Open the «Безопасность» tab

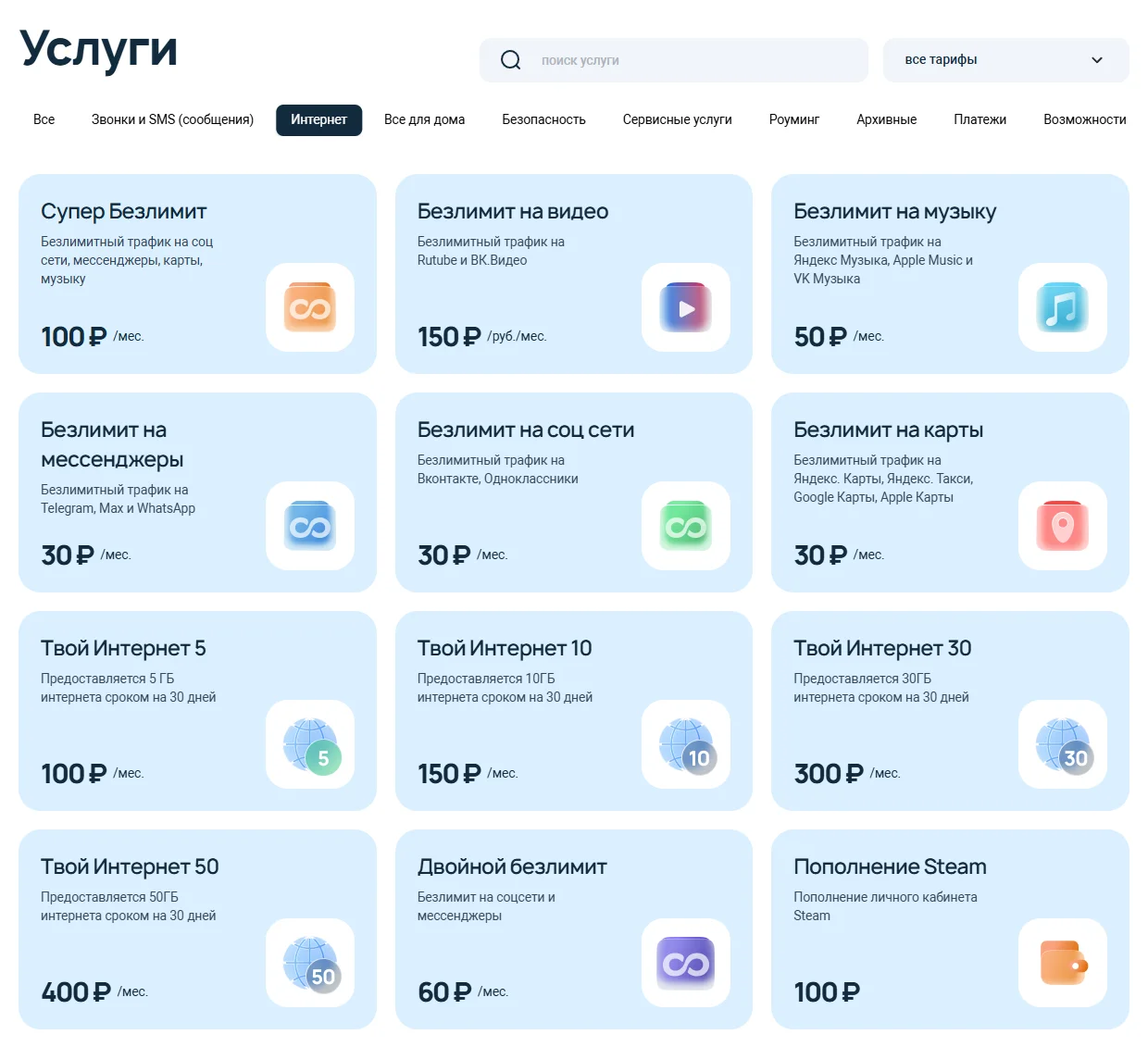(543, 119)
